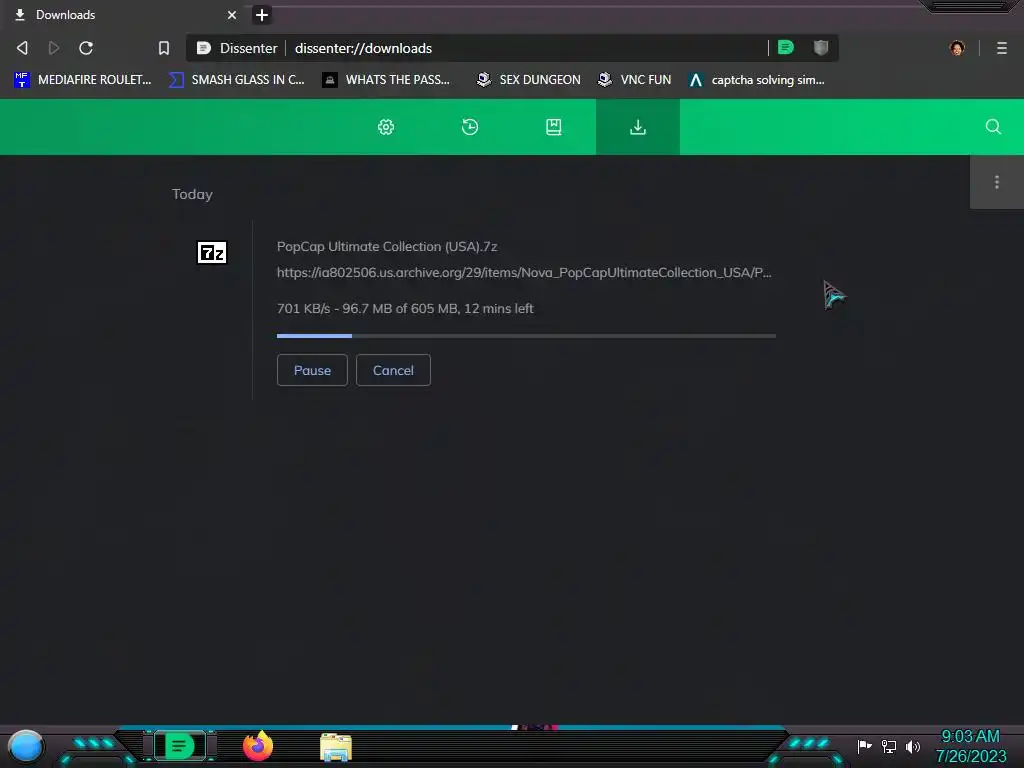
Task: Click the Today heading
Action: pos(192,194)
